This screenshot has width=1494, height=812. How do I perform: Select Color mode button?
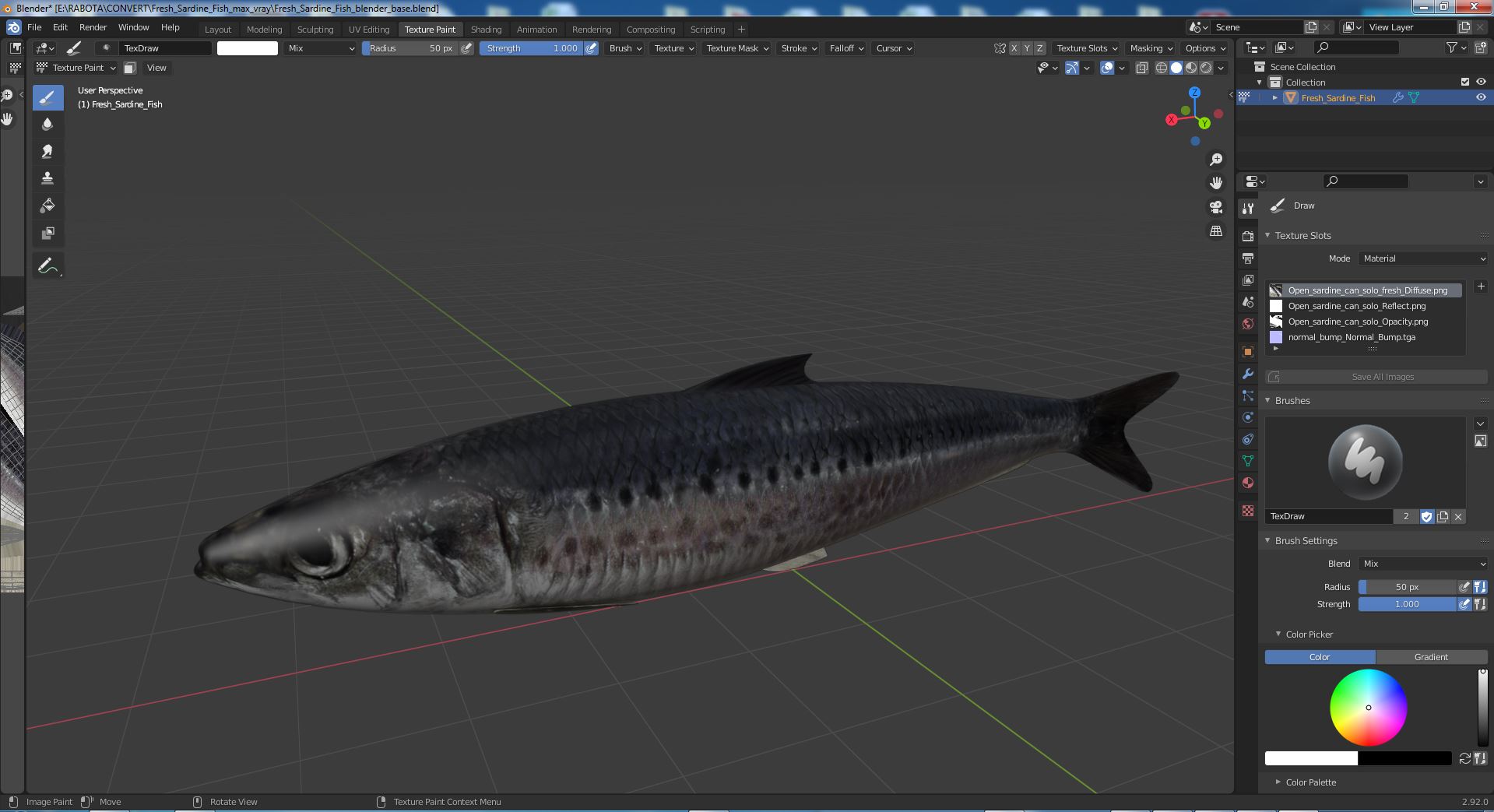pyautogui.click(x=1320, y=657)
